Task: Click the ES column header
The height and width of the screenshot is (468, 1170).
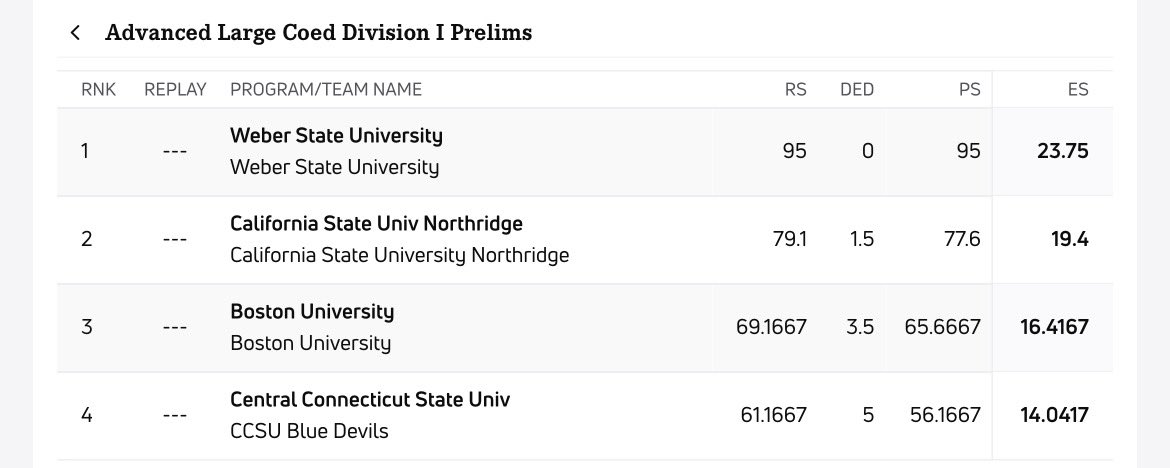Action: 1077,89
